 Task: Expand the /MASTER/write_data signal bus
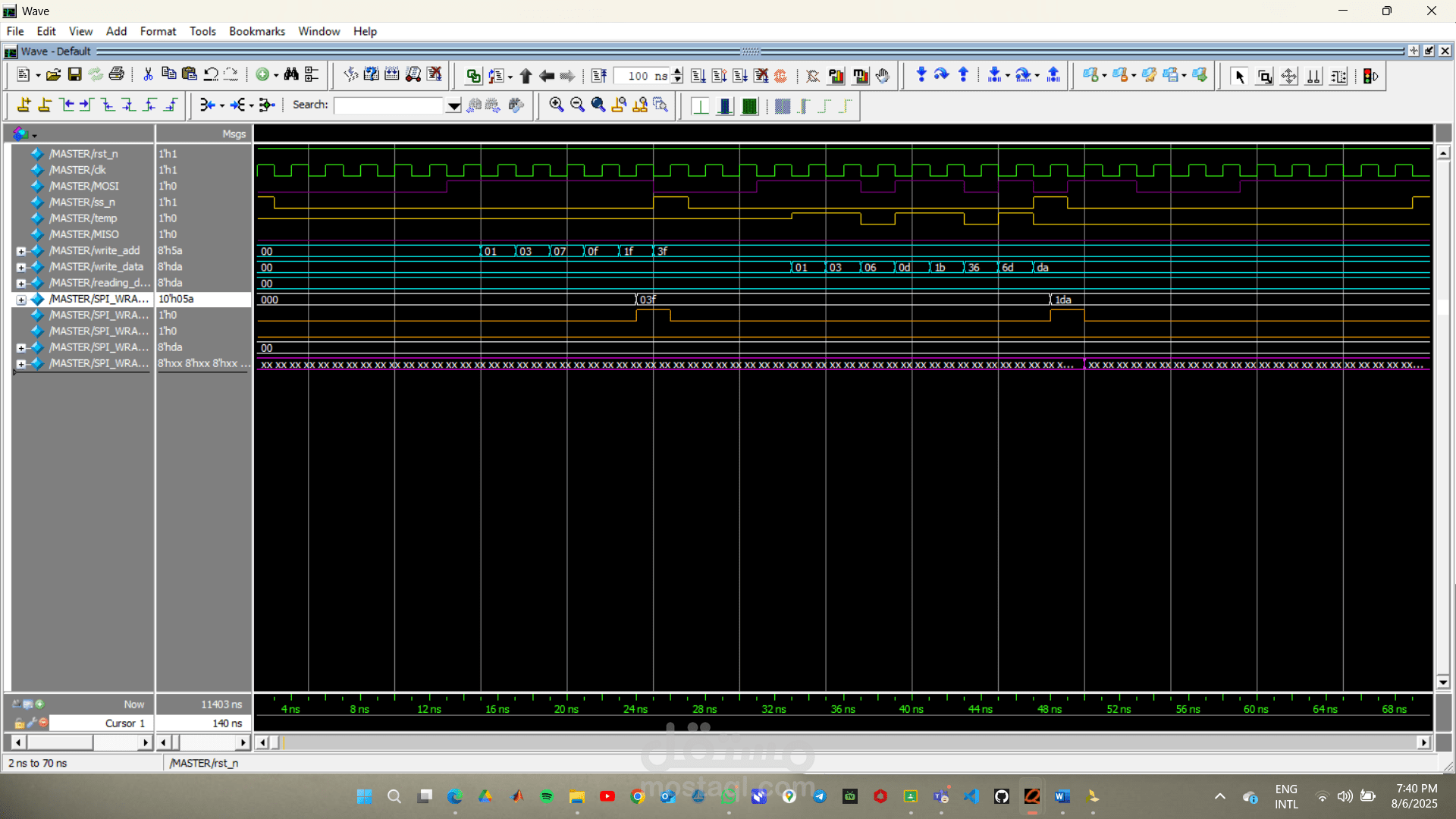21,267
